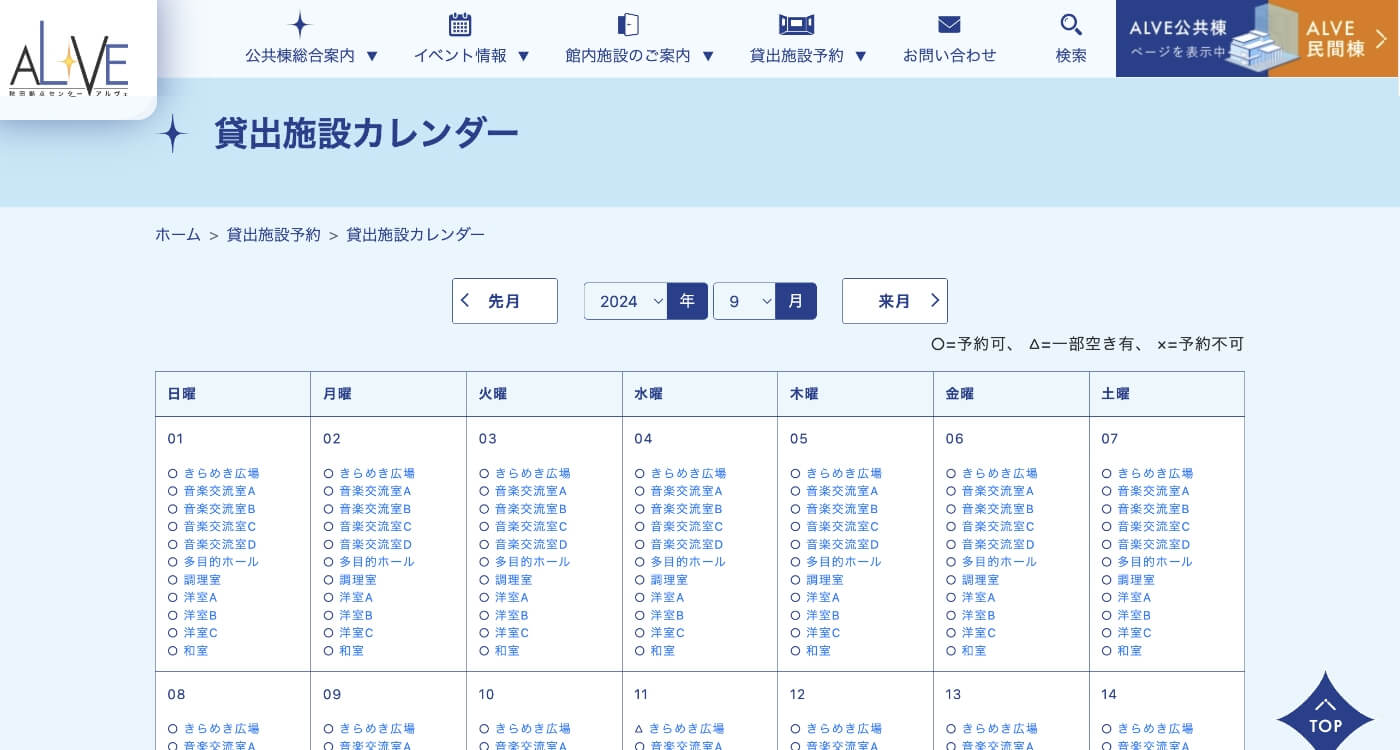This screenshot has width=1400, height=750.
Task: Click 貸出施設予約 in the breadcrumb
Action: 273,235
